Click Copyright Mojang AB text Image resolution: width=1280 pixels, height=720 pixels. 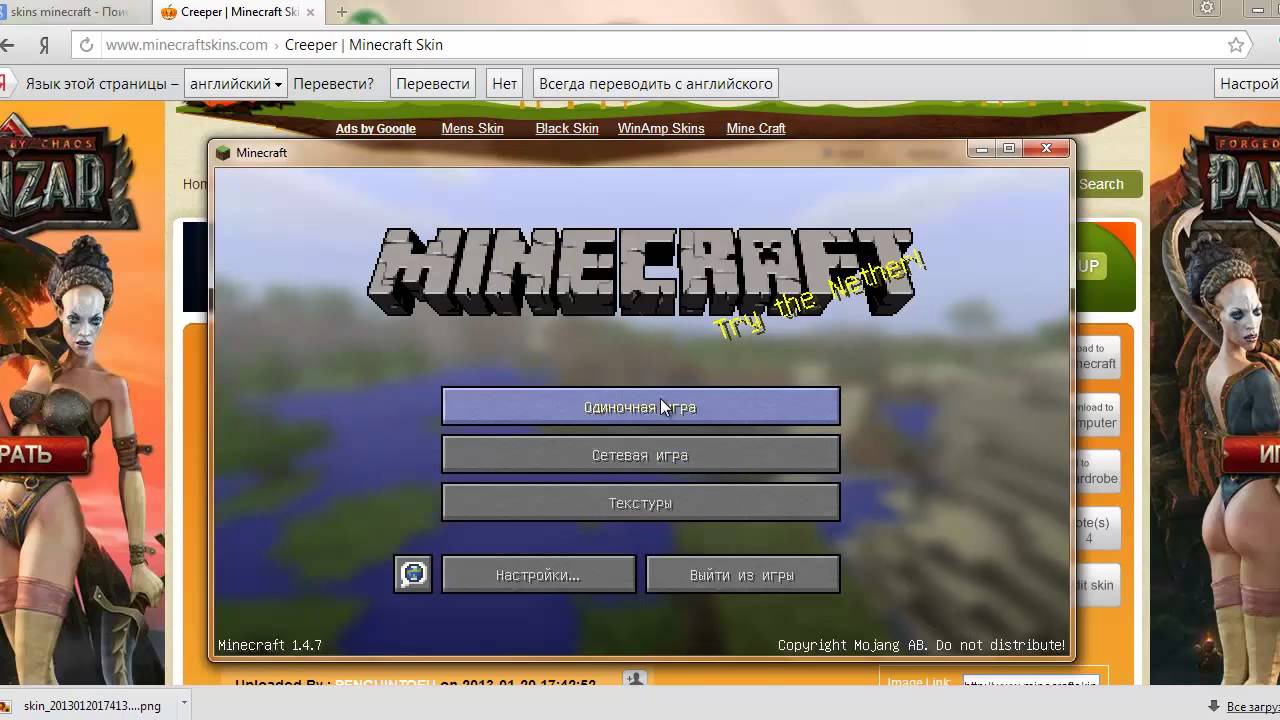coord(921,645)
